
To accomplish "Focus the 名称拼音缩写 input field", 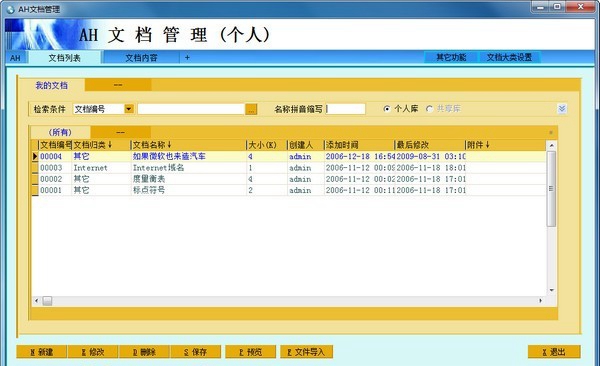I will pyautogui.click(x=346, y=109).
